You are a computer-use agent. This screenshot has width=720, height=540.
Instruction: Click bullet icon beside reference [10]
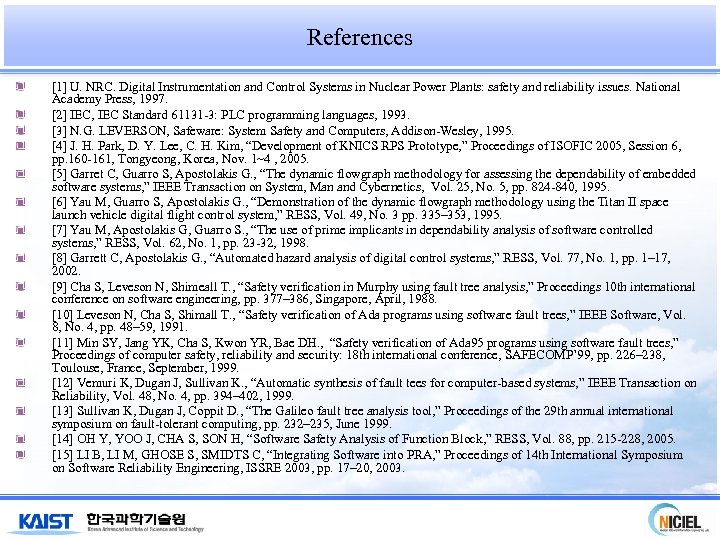point(20,314)
